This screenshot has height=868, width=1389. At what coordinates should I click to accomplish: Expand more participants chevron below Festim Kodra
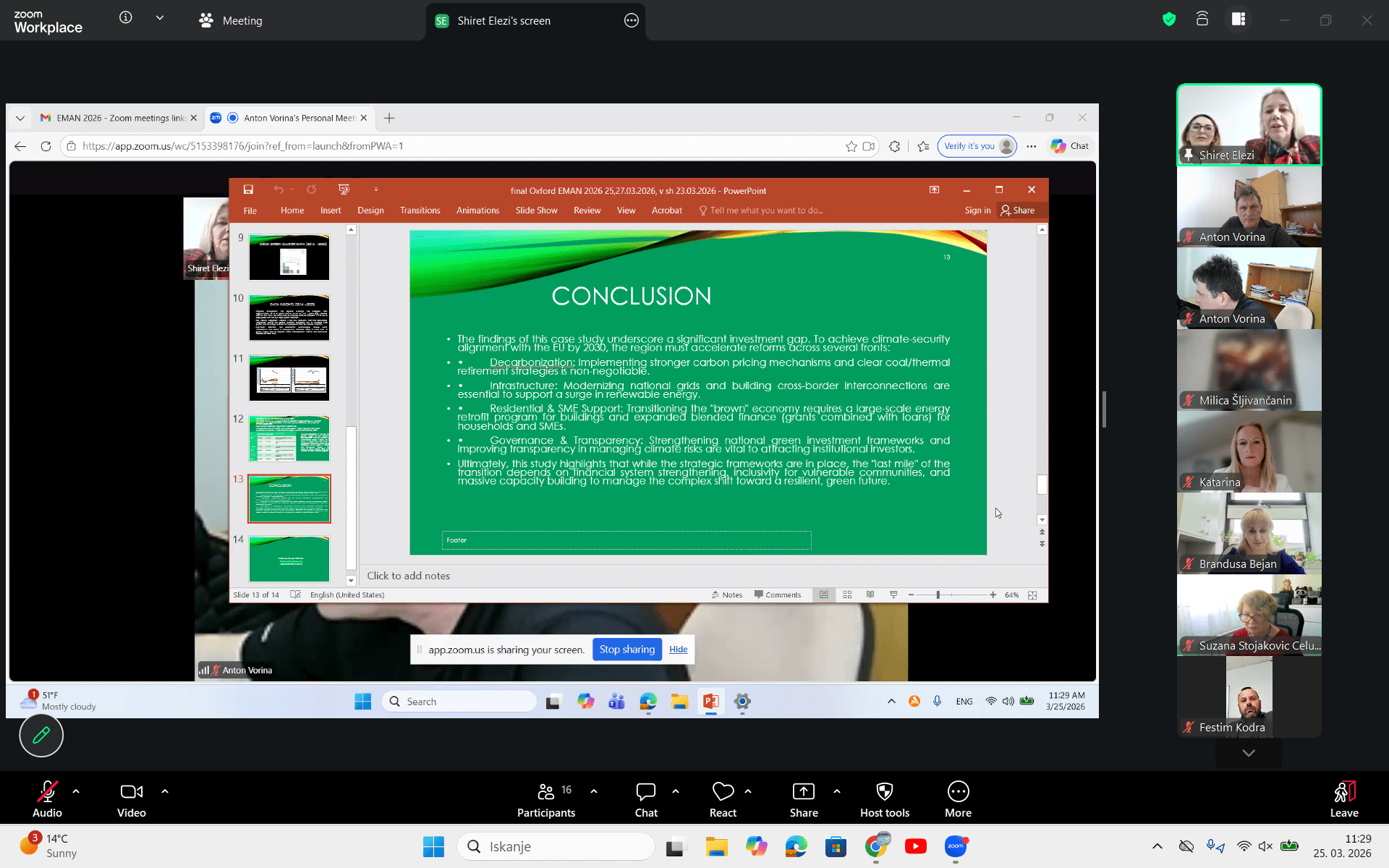[x=1249, y=753]
